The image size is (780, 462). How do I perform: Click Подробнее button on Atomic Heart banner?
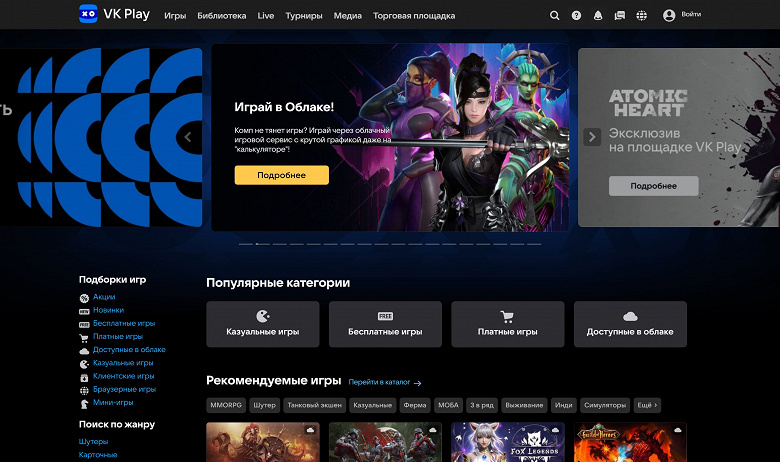tap(654, 186)
